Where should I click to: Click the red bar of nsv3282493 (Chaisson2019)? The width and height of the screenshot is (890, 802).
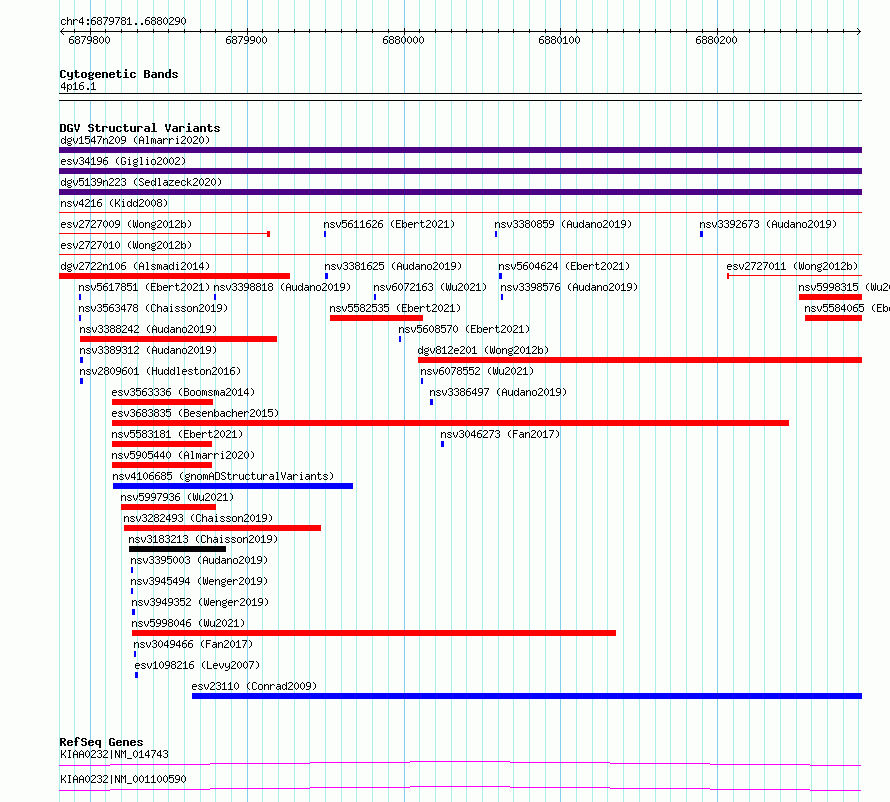(222, 528)
